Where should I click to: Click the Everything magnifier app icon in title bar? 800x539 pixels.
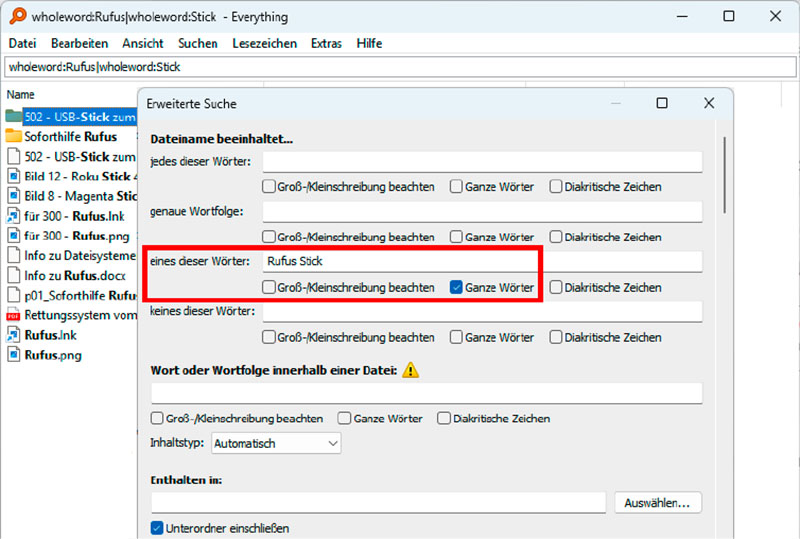pyautogui.click(x=18, y=16)
